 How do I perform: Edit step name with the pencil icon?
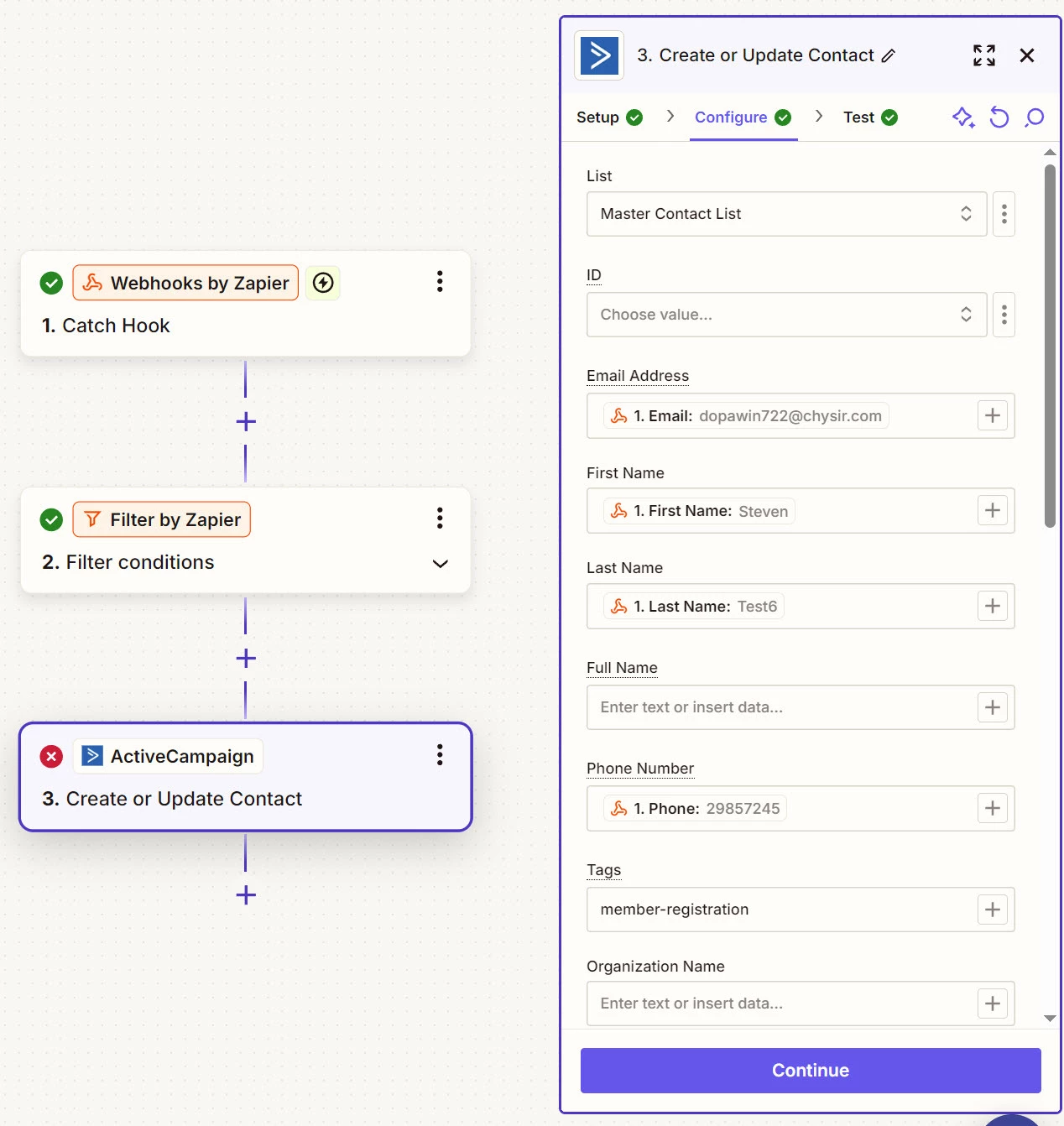pyautogui.click(x=889, y=55)
